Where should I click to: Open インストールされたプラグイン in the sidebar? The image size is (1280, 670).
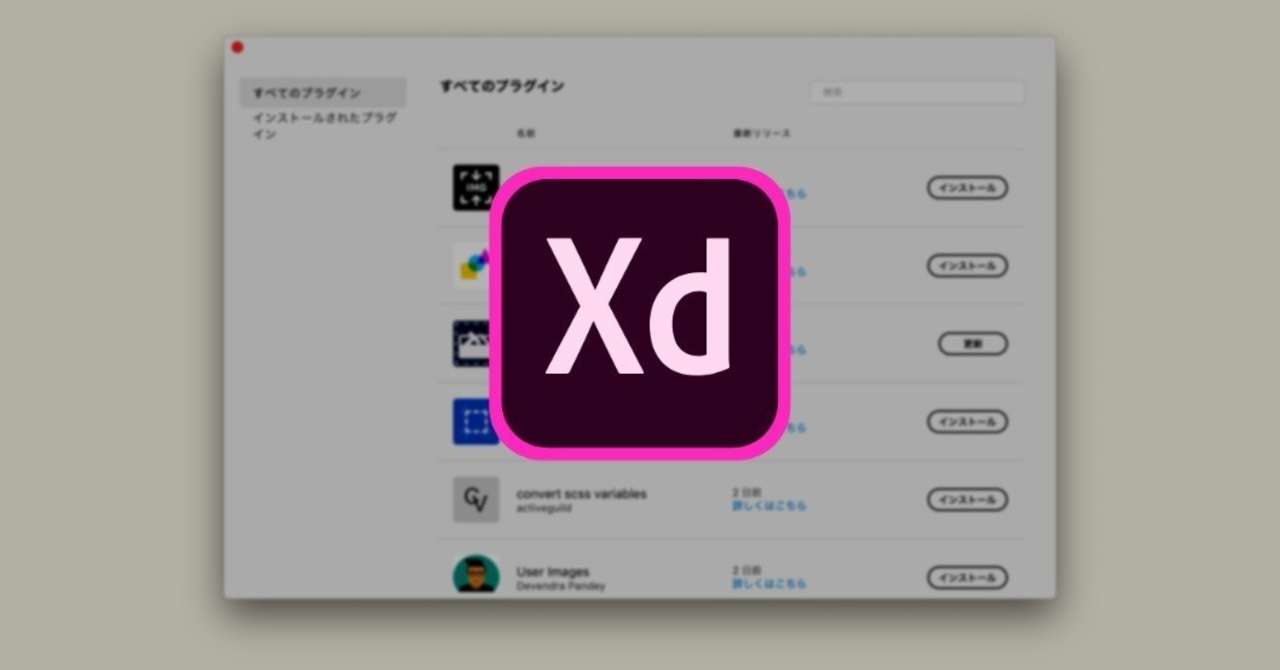[x=323, y=126]
